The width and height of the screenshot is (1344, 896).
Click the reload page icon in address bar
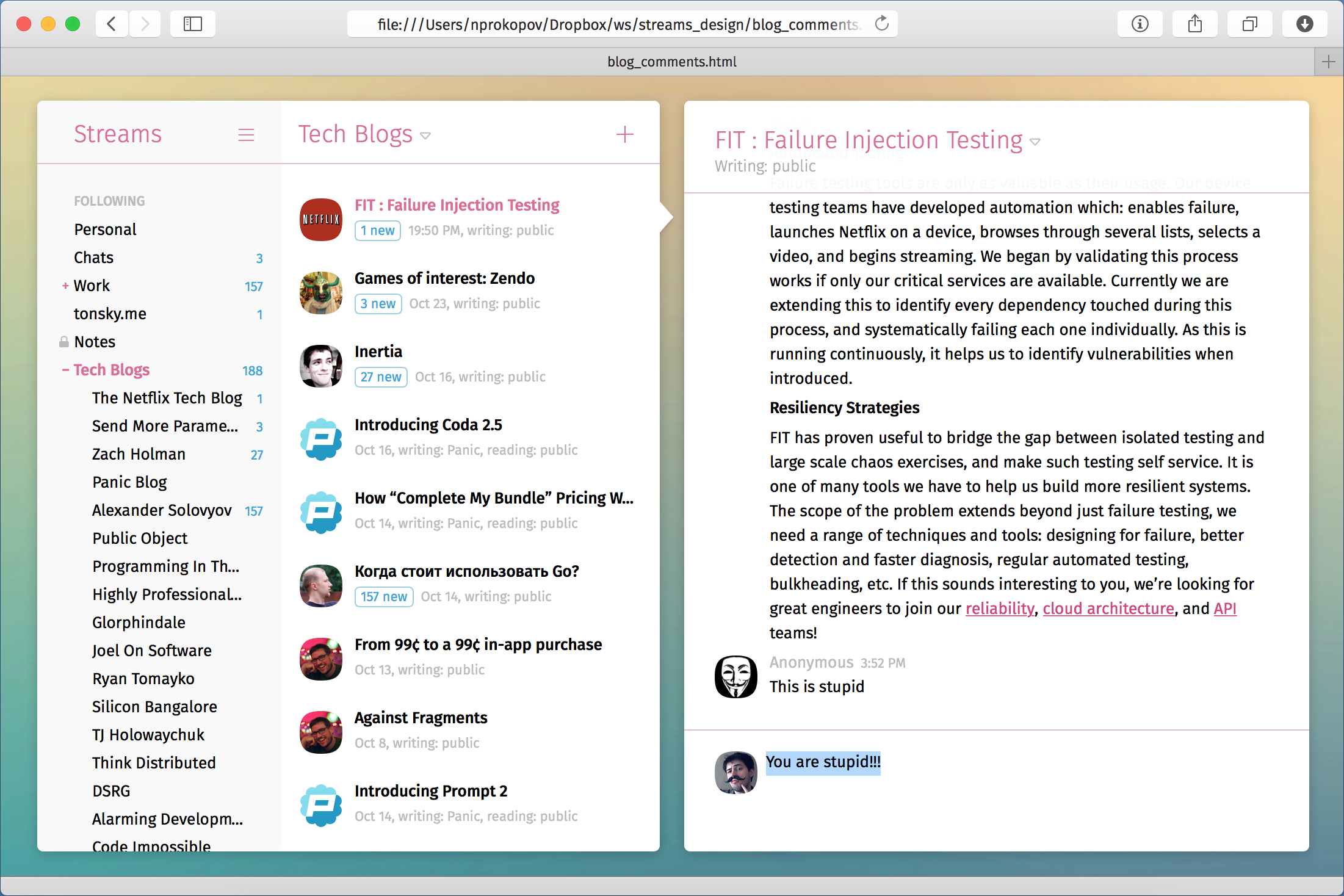coord(881,24)
